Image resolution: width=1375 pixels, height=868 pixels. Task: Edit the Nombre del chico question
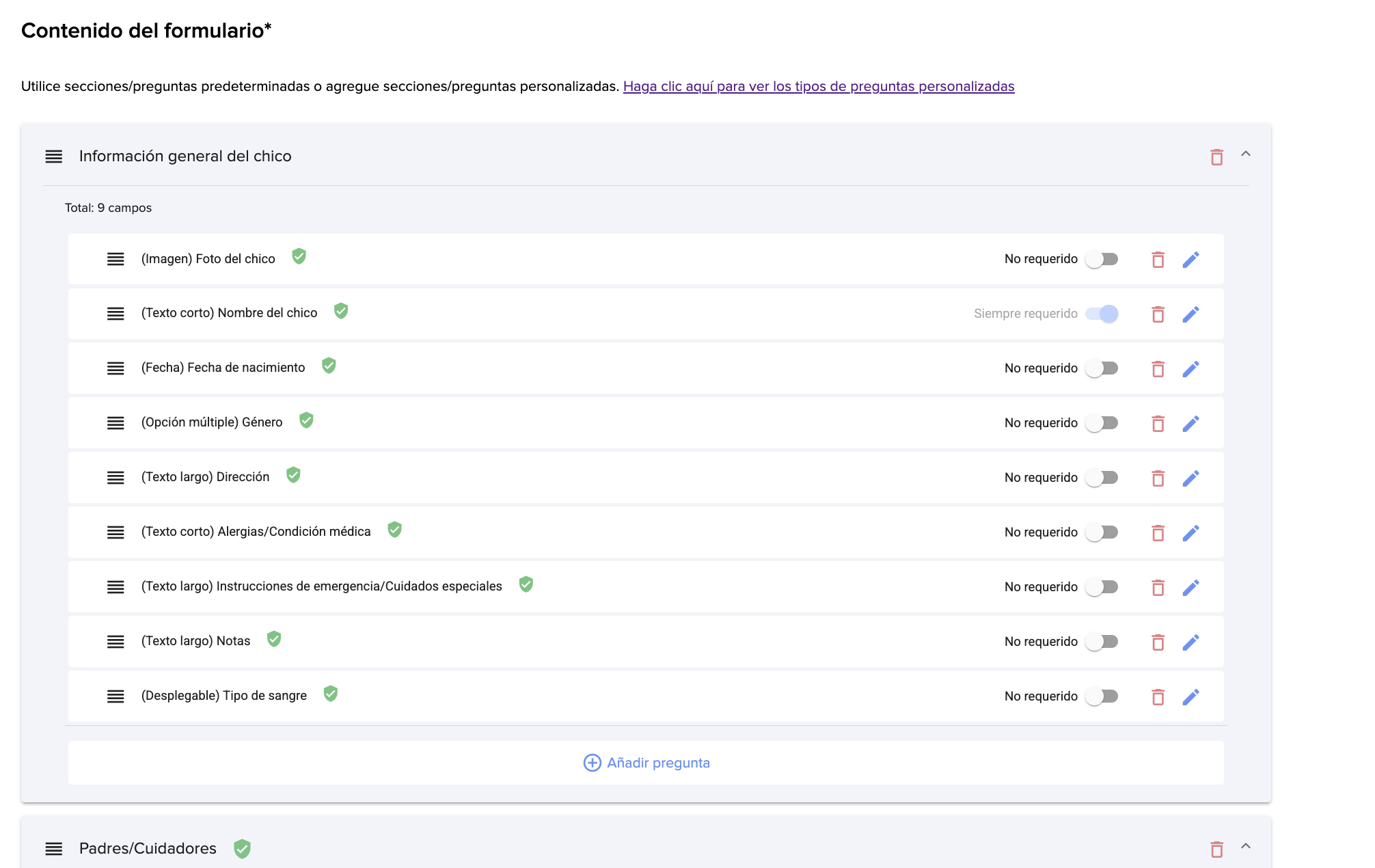click(1190, 314)
